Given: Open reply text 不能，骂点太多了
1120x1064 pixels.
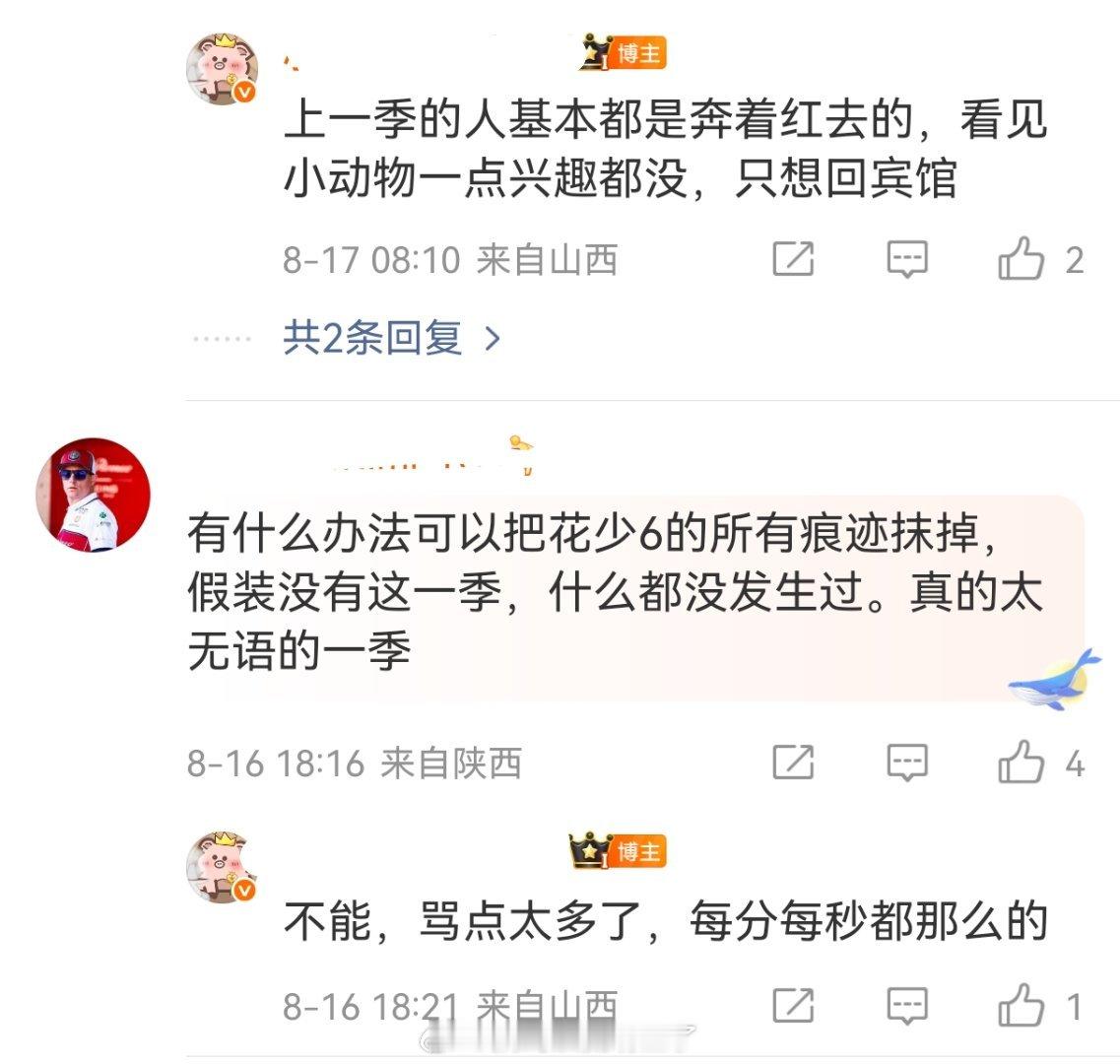Looking at the screenshot, I should point(666,922).
